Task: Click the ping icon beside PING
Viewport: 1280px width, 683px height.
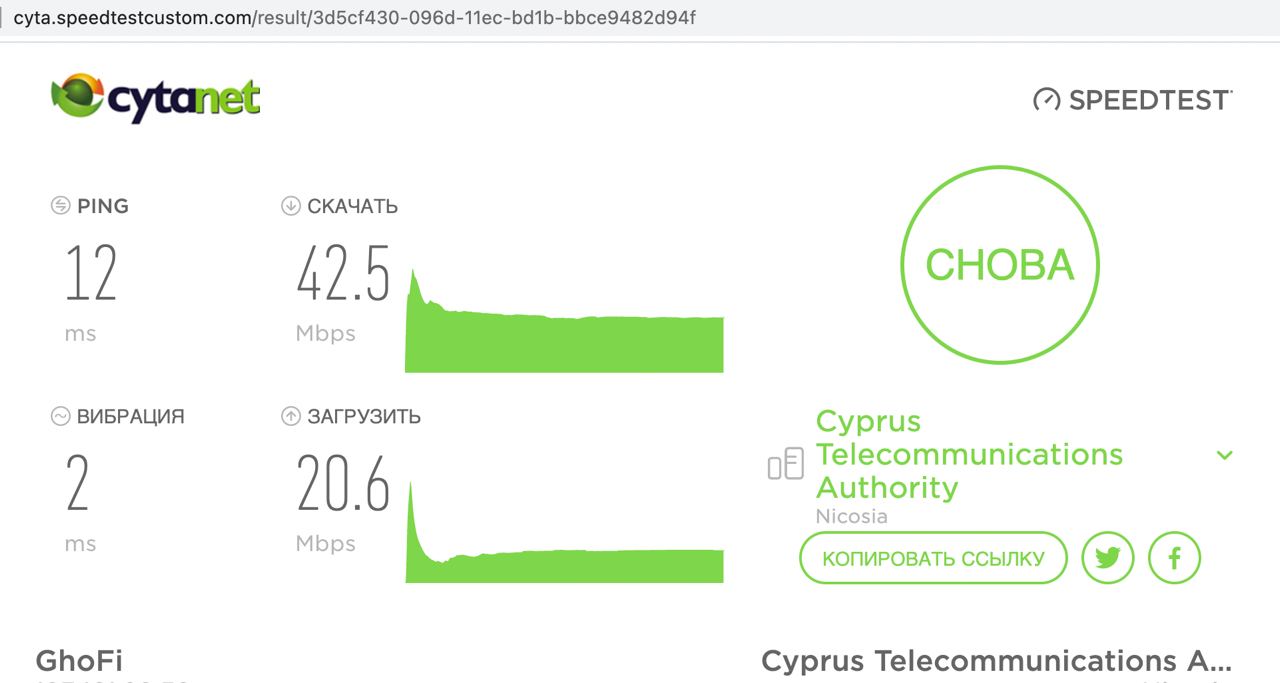Action: click(x=60, y=206)
